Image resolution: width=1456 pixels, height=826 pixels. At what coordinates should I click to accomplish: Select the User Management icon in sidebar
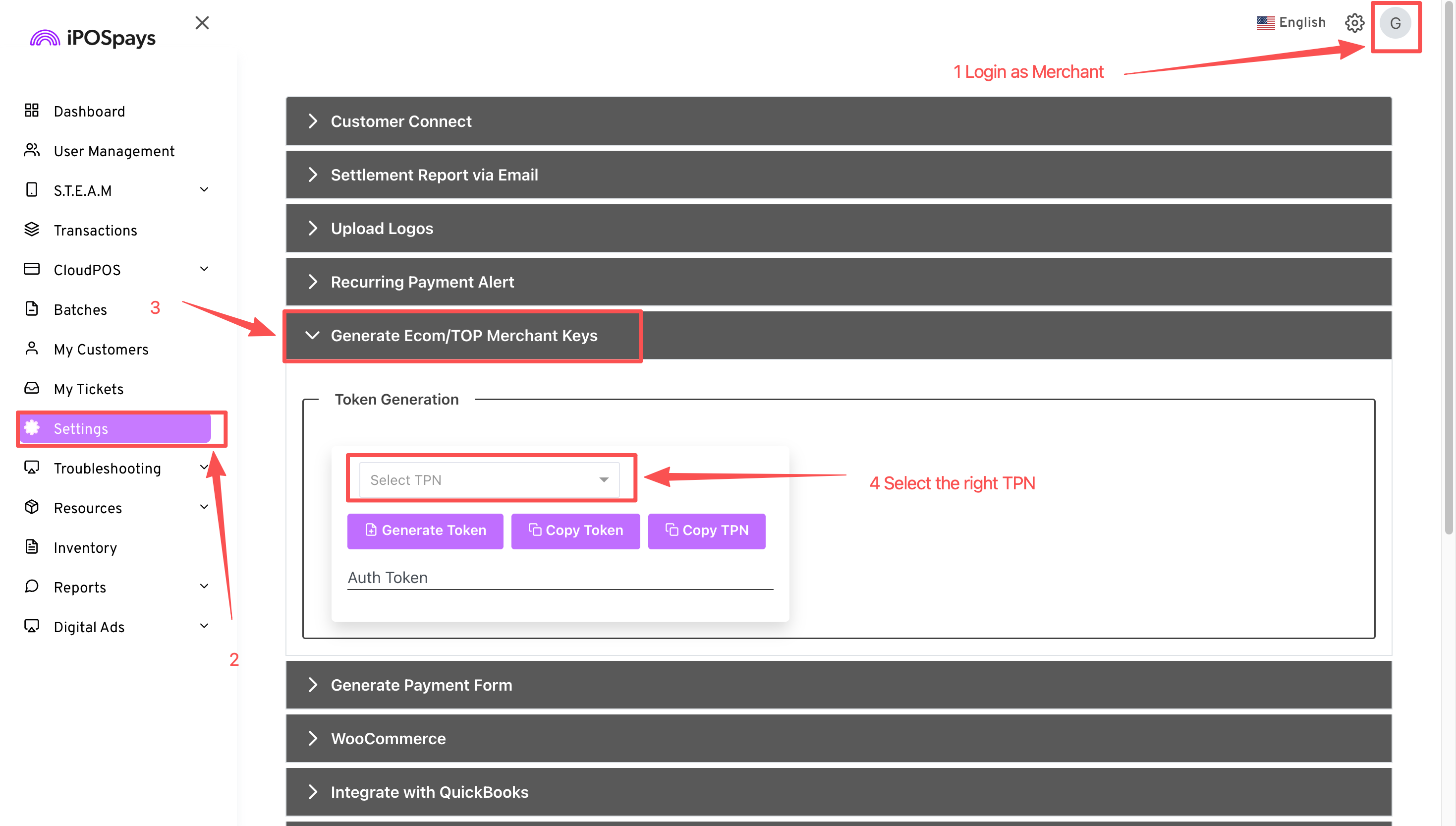(x=31, y=150)
